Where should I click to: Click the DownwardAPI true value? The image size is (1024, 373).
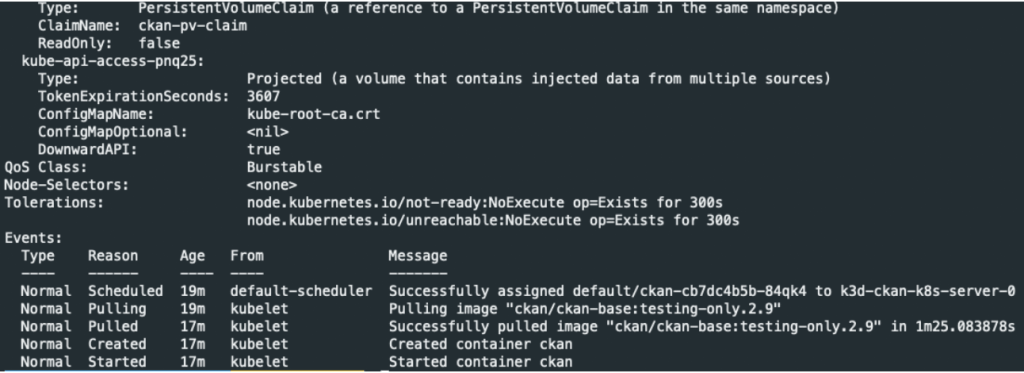(x=263, y=150)
